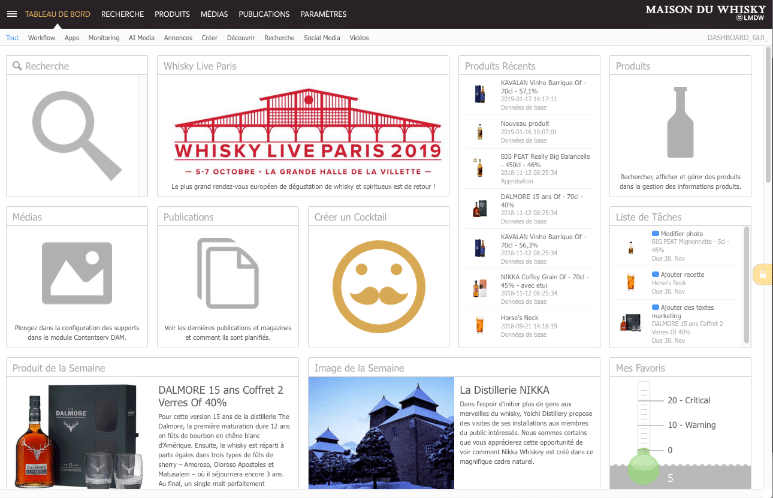Click the yellow lock side tab

click(763, 274)
